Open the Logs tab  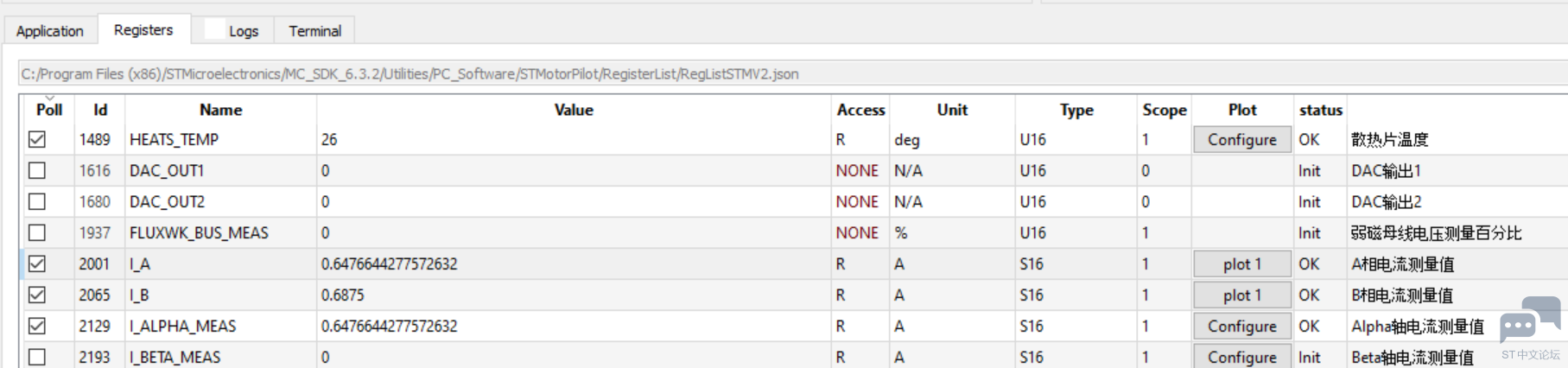tap(232, 30)
